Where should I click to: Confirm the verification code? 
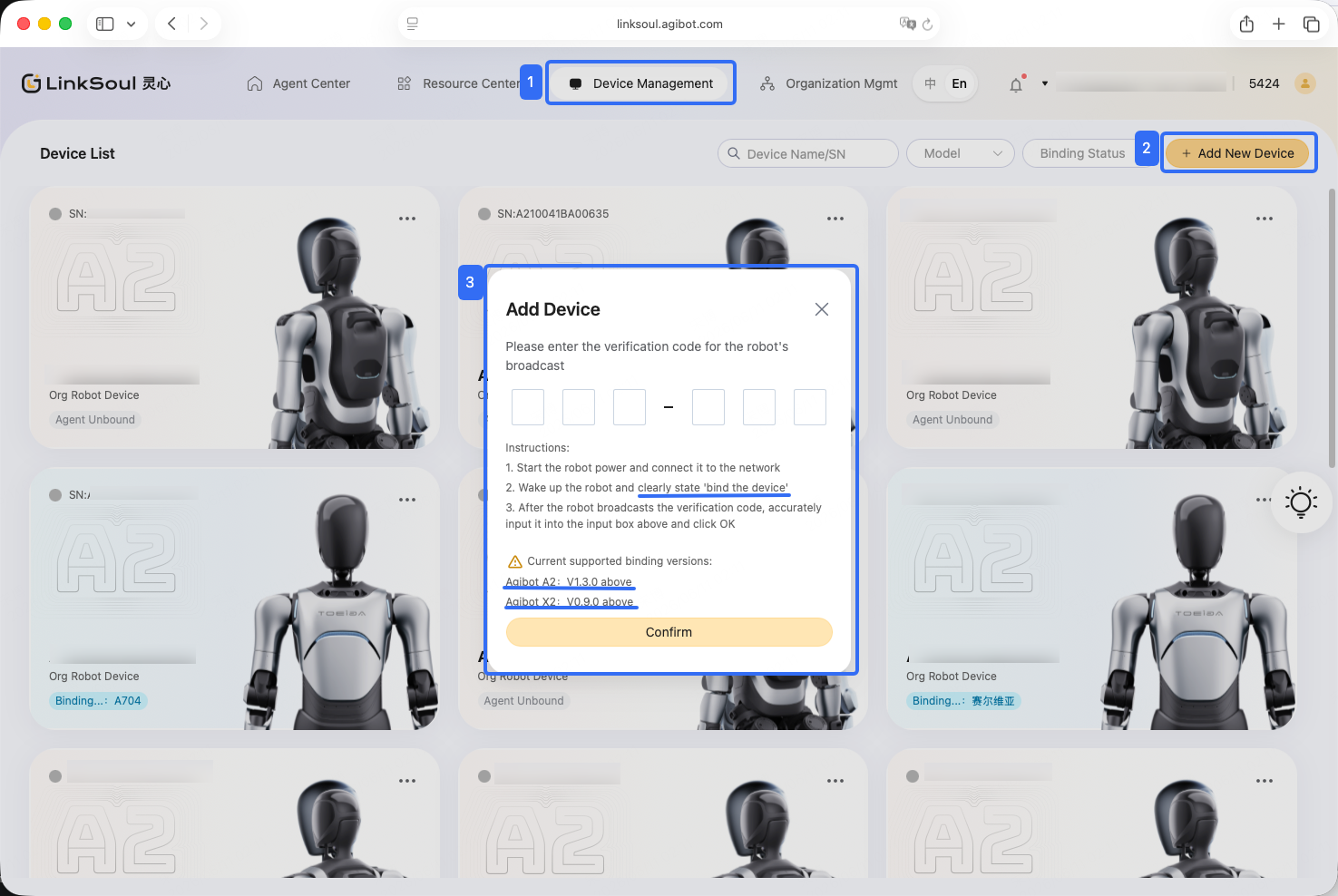669,632
